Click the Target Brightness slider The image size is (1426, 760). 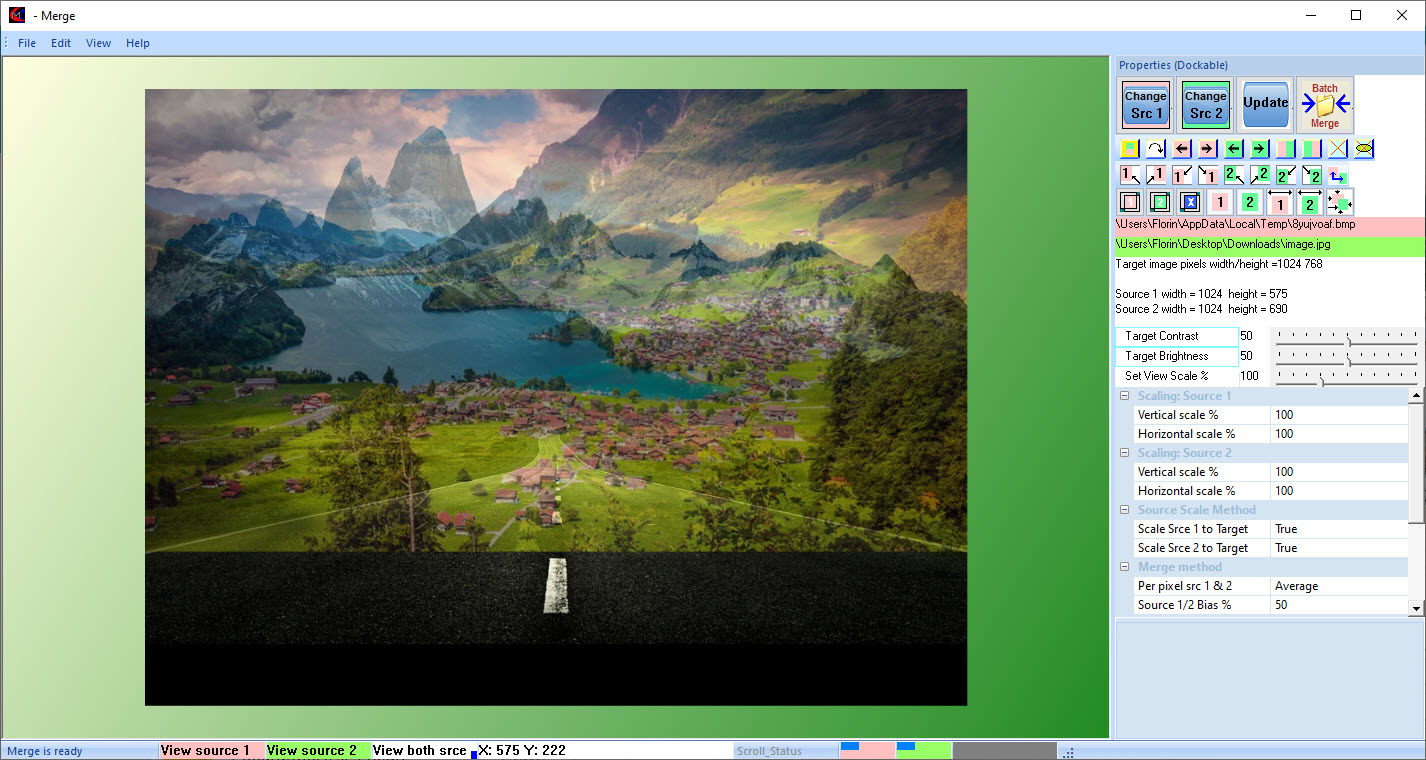(1347, 356)
